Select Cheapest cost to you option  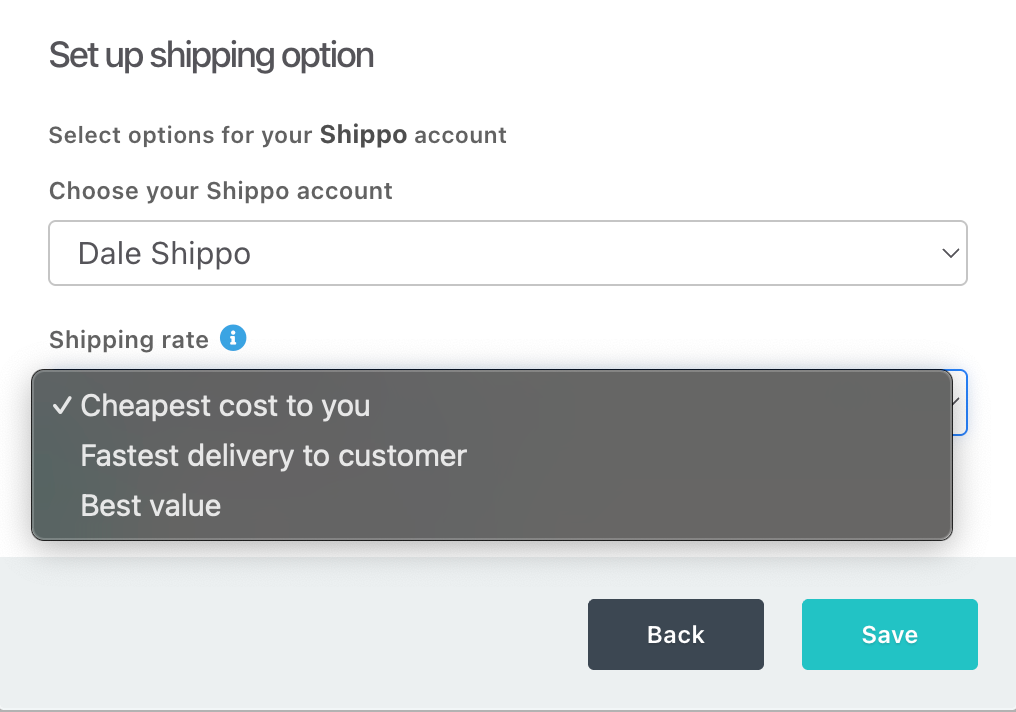pos(225,406)
